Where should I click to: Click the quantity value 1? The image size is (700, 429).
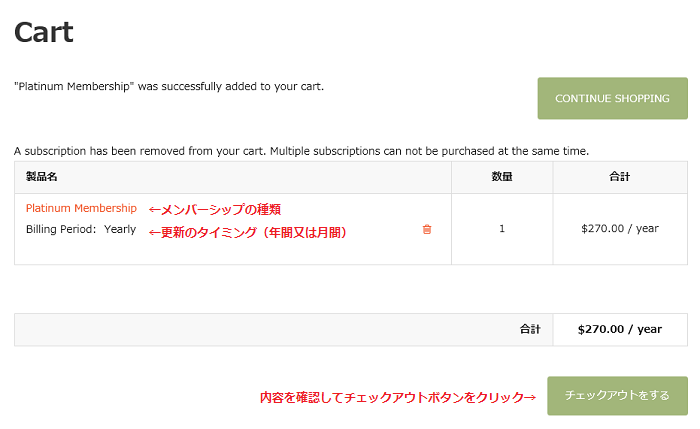click(x=502, y=229)
